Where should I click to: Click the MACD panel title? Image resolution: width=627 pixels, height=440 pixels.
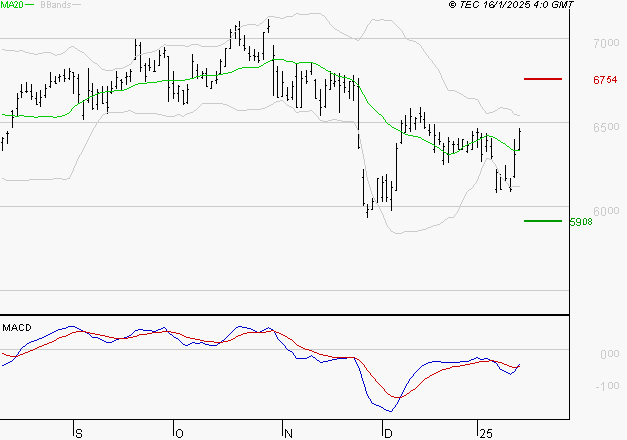point(17,328)
